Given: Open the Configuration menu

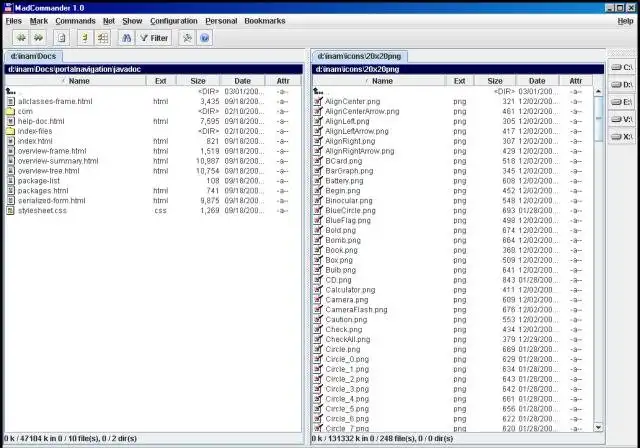Looking at the screenshot, I should point(173,21).
